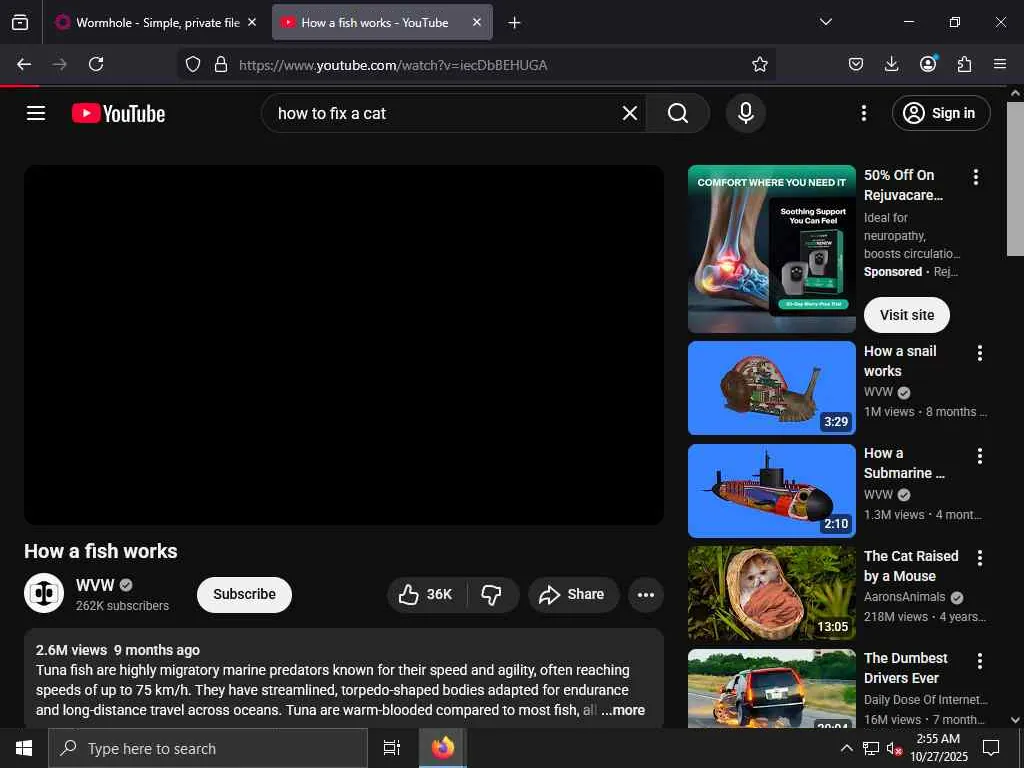Start voice search with the microphone
1024x768 pixels.
746,113
